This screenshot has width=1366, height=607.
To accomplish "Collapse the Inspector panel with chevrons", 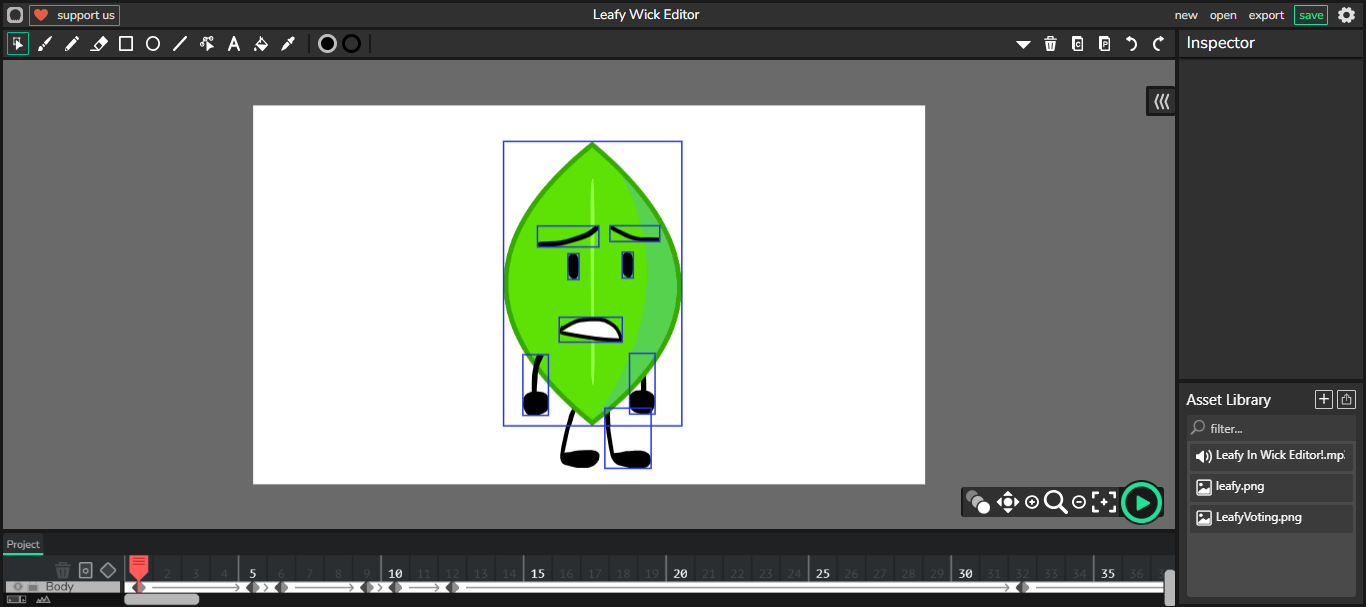I will point(1161,101).
